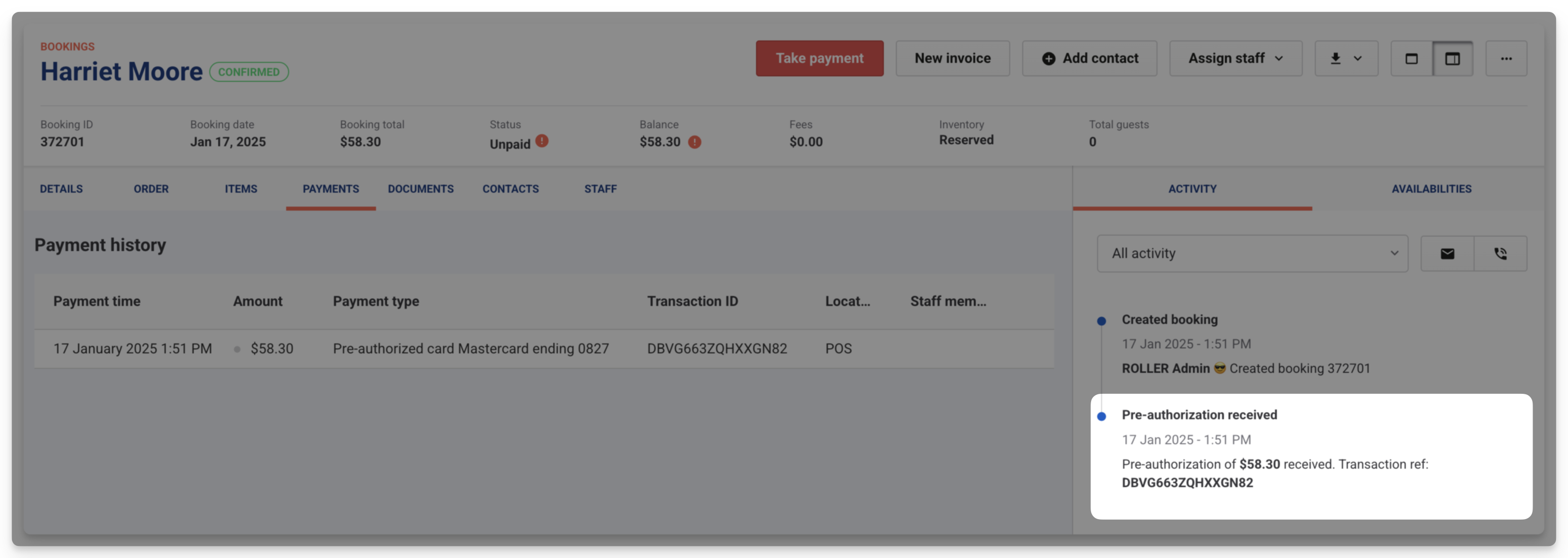Switch to the STAFF tab
1568x558 pixels.
click(600, 189)
